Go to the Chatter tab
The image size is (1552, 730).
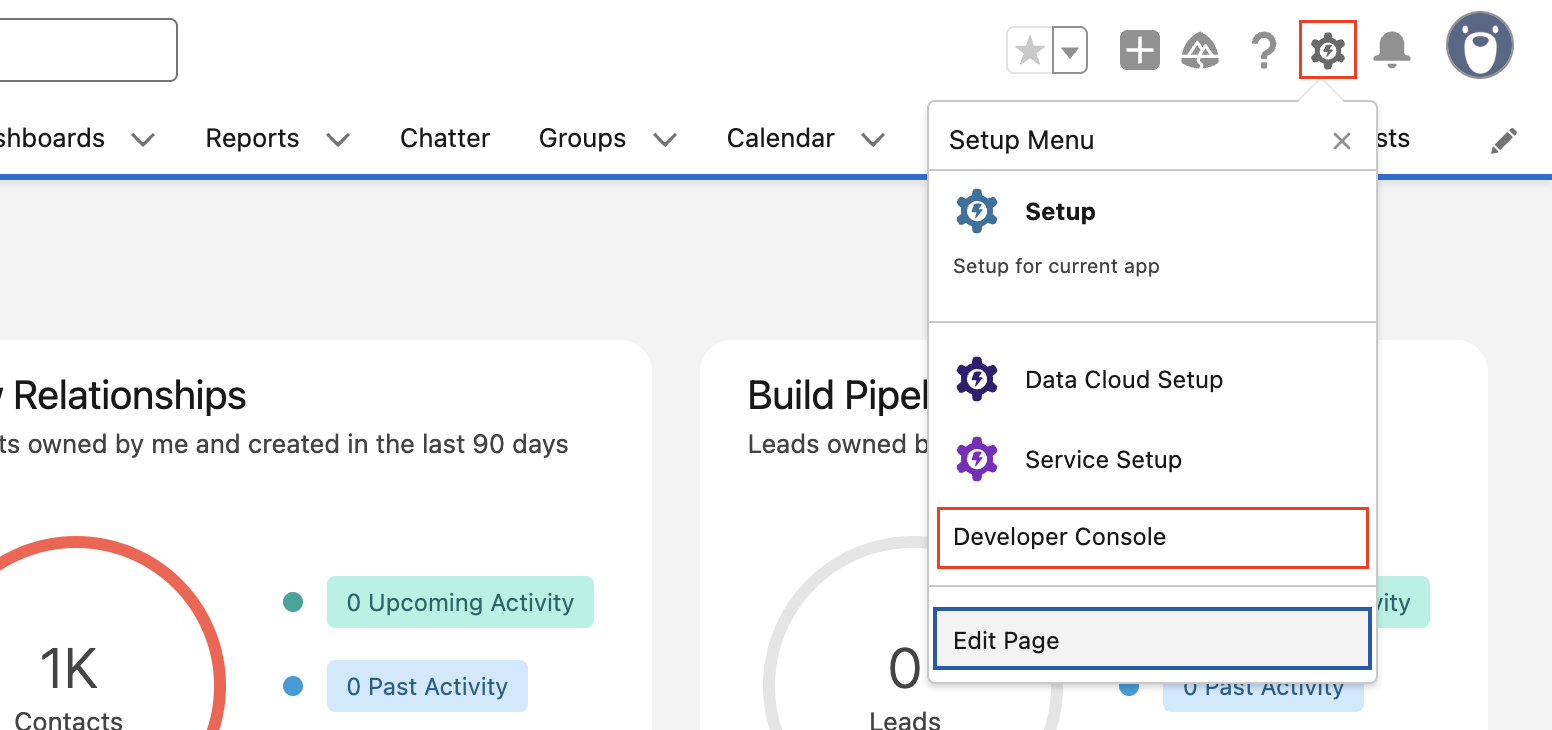point(445,138)
